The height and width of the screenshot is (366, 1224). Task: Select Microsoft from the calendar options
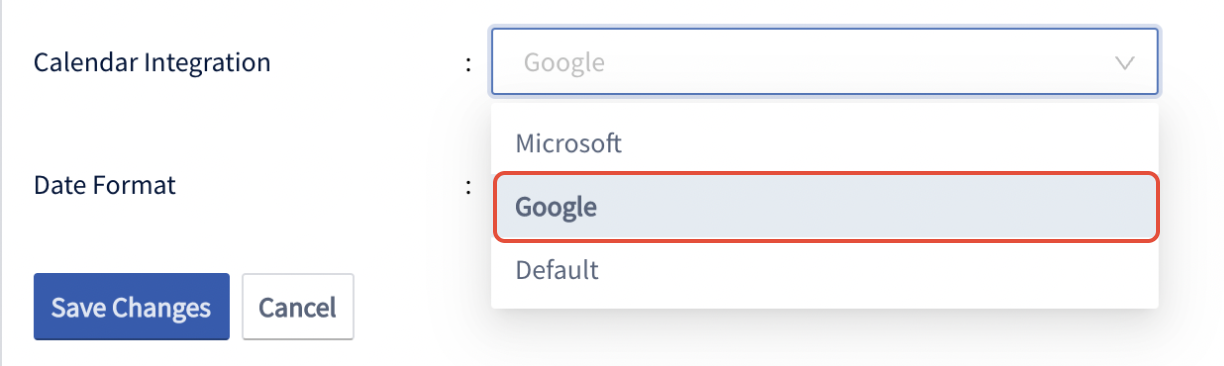coord(825,143)
